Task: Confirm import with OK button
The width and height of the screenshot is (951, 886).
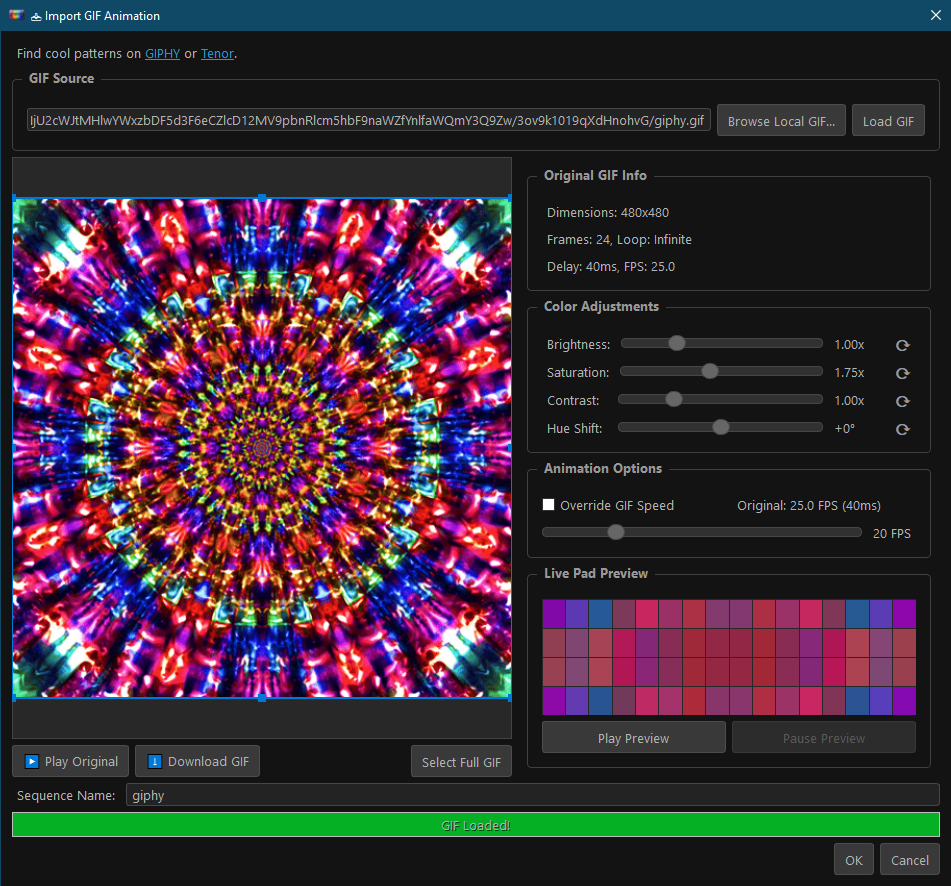Action: pyautogui.click(x=853, y=860)
